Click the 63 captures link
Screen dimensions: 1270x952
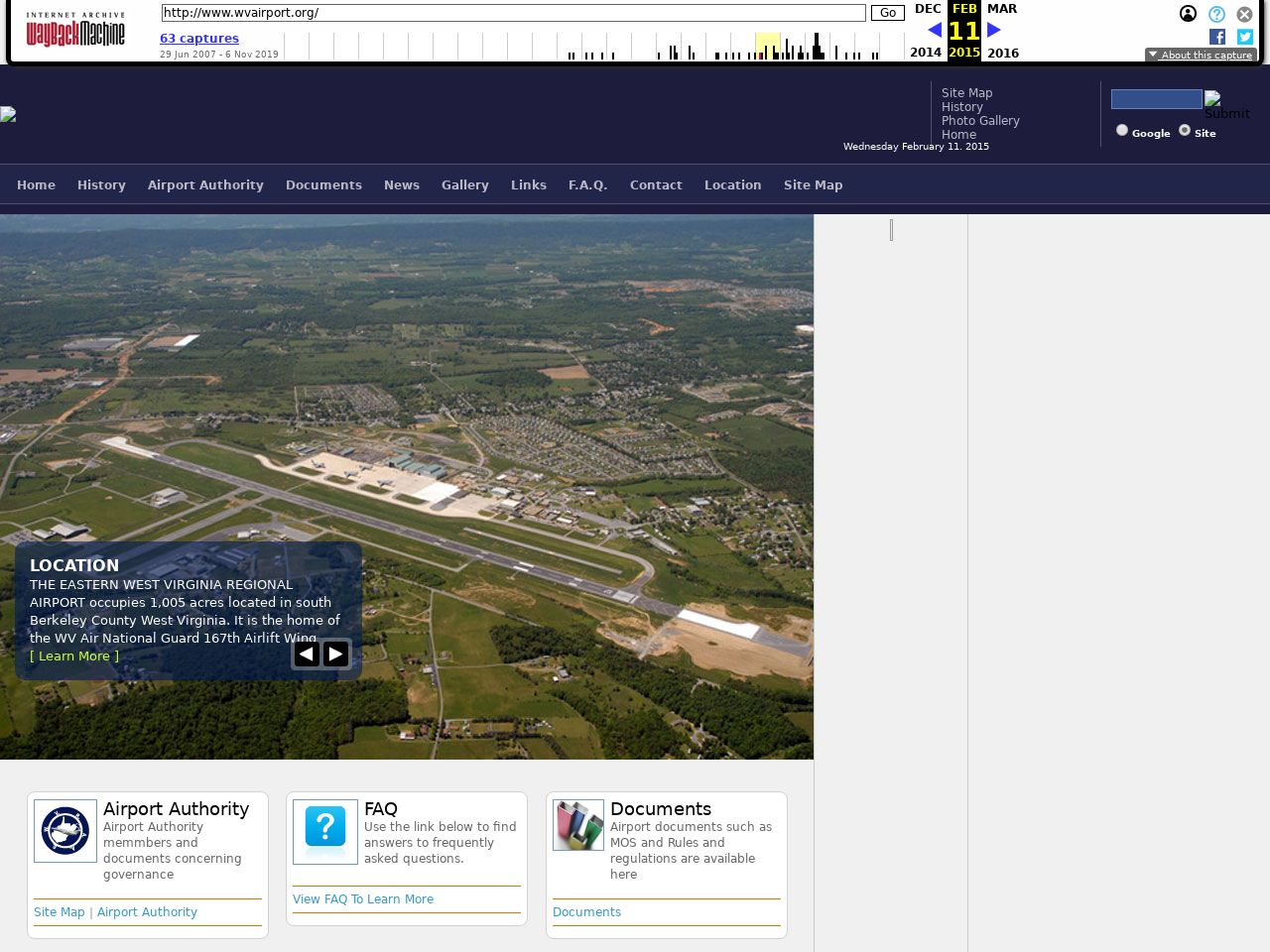click(x=199, y=38)
